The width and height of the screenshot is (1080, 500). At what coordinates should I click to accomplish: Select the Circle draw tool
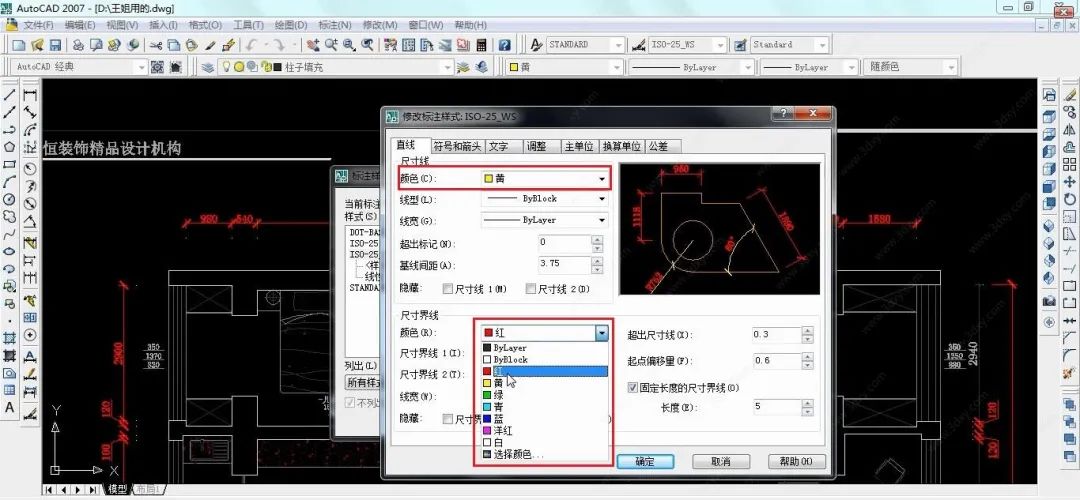pos(10,199)
